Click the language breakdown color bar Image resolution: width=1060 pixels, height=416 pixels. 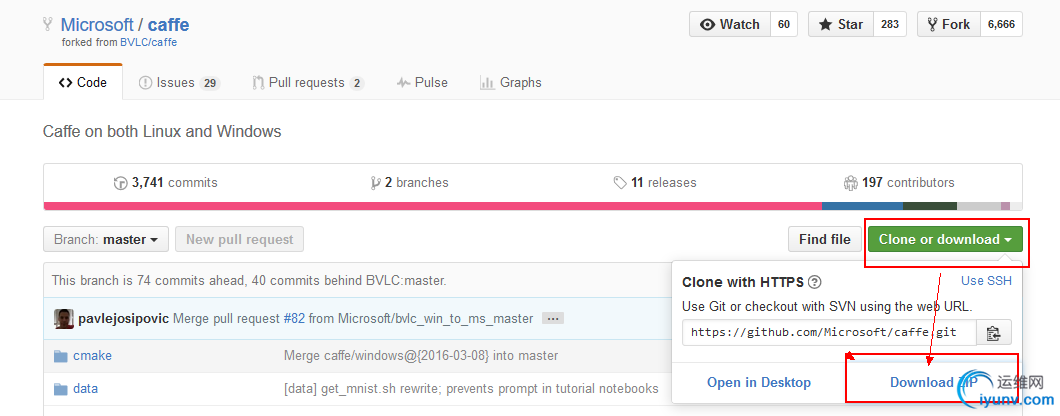(533, 206)
